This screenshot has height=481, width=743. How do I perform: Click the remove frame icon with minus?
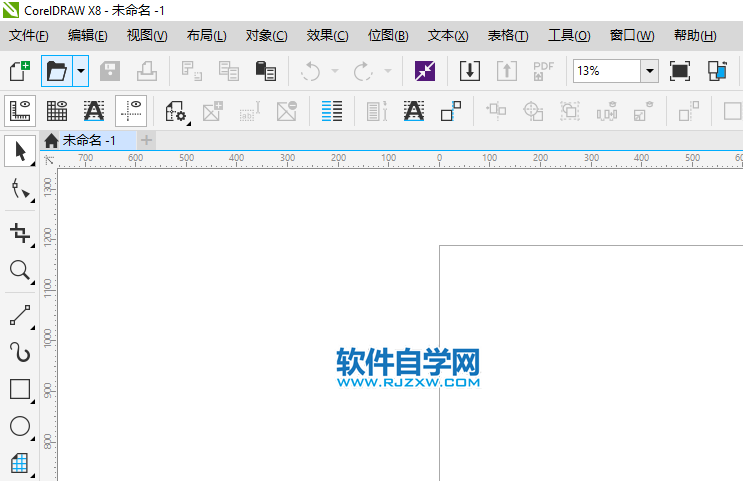(x=287, y=111)
